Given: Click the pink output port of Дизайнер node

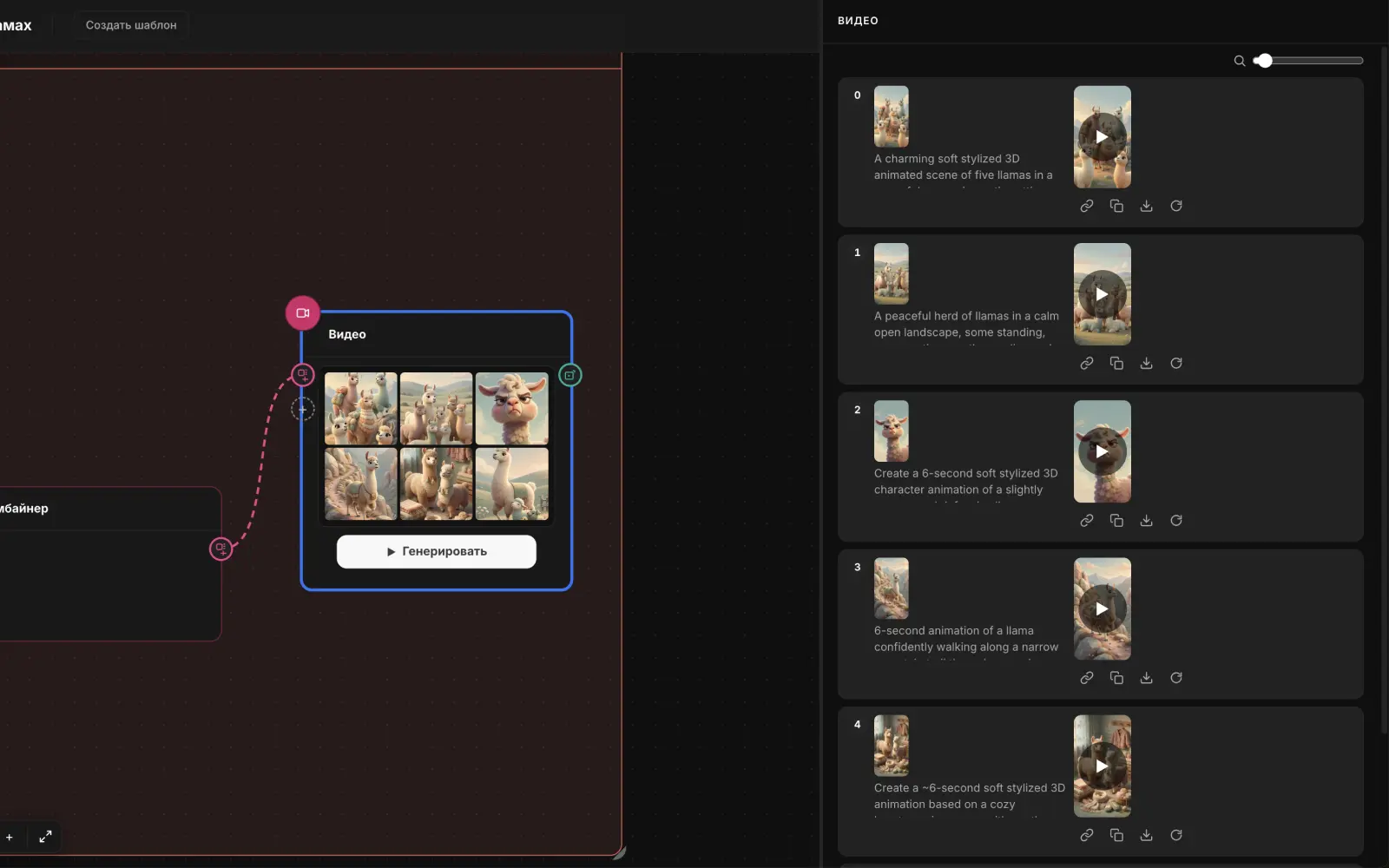Looking at the screenshot, I should (221, 549).
